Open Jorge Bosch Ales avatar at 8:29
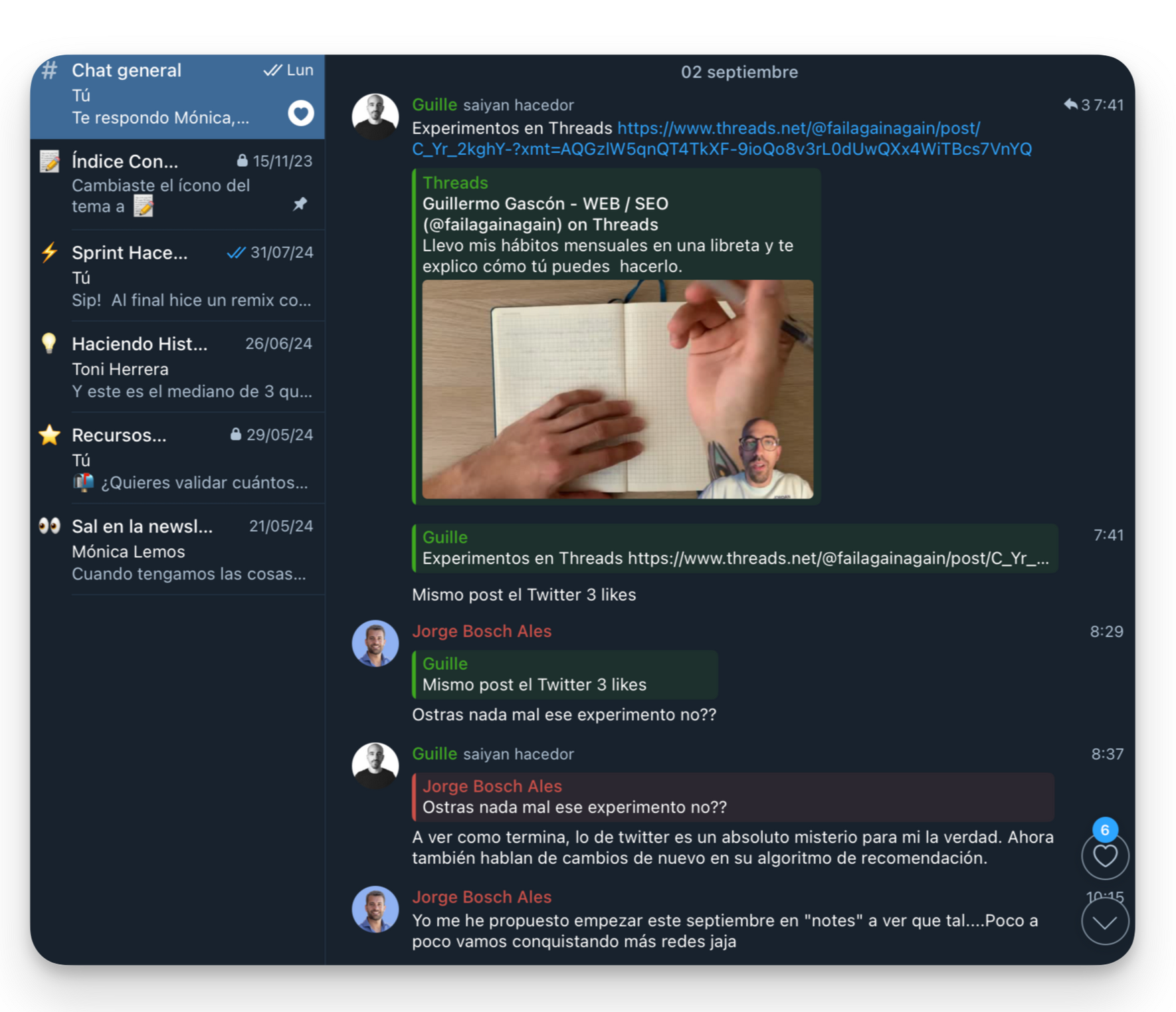The width and height of the screenshot is (1176, 1012). point(375,643)
